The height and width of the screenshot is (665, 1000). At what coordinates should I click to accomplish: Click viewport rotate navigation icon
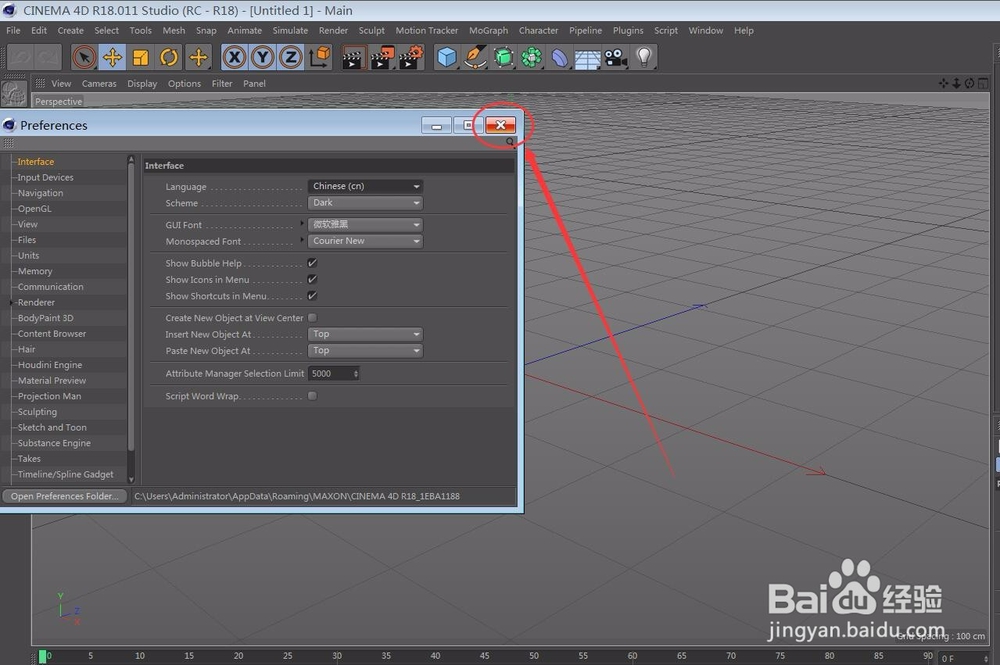(x=969, y=84)
